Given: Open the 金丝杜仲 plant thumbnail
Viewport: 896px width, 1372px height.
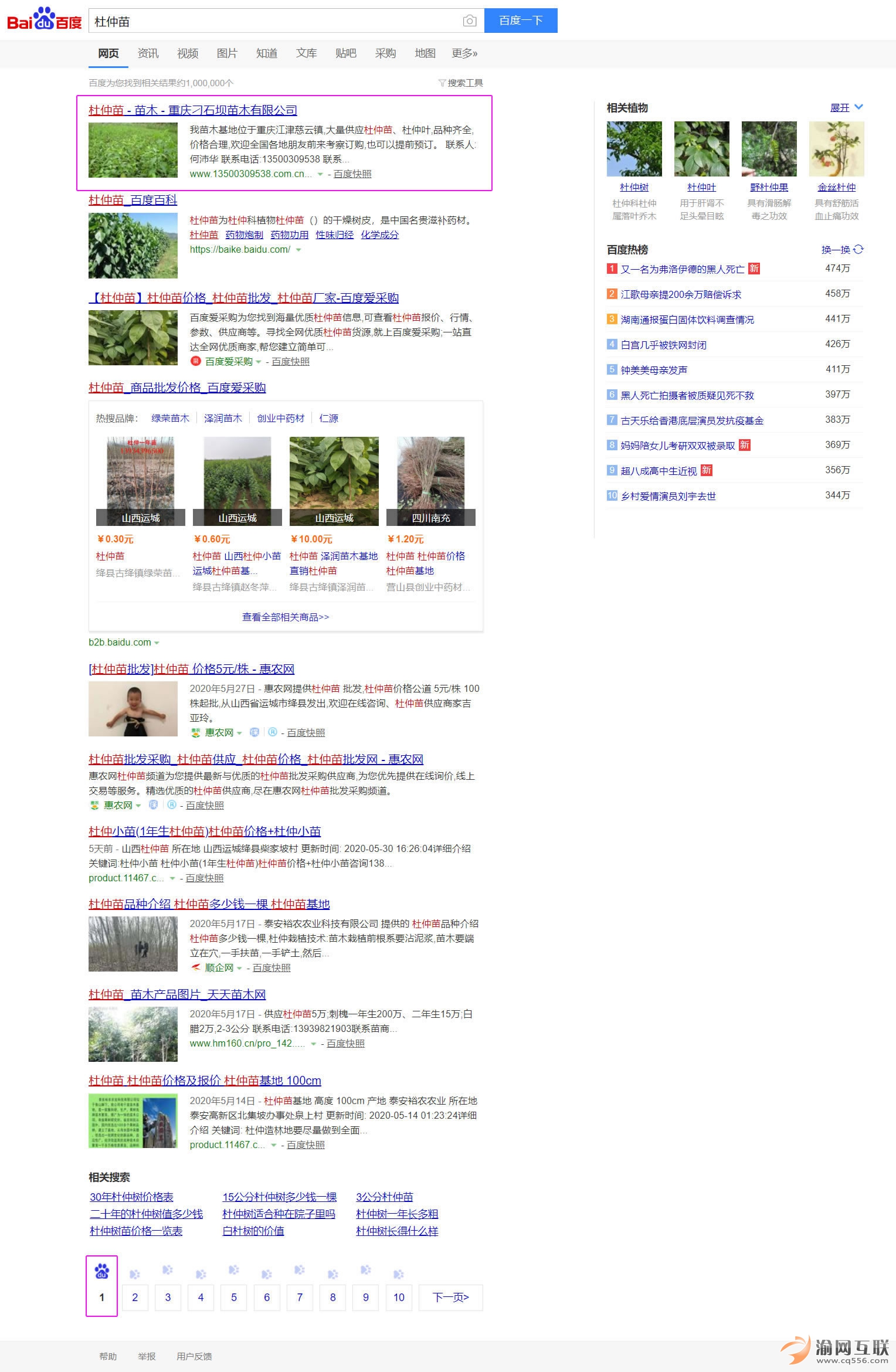Looking at the screenshot, I should [836, 149].
